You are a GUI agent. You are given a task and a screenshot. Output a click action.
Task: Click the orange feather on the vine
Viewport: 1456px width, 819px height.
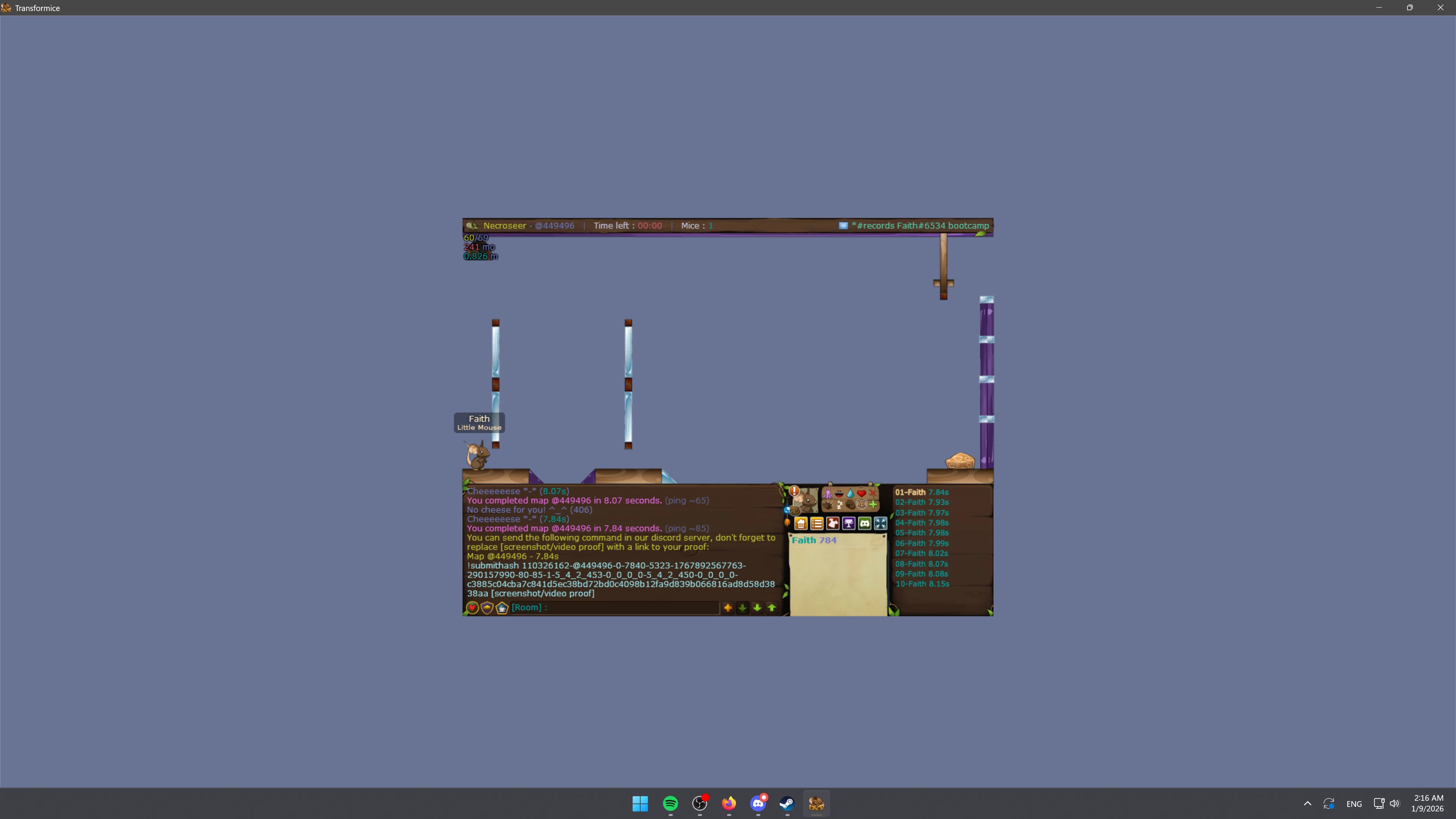(787, 523)
